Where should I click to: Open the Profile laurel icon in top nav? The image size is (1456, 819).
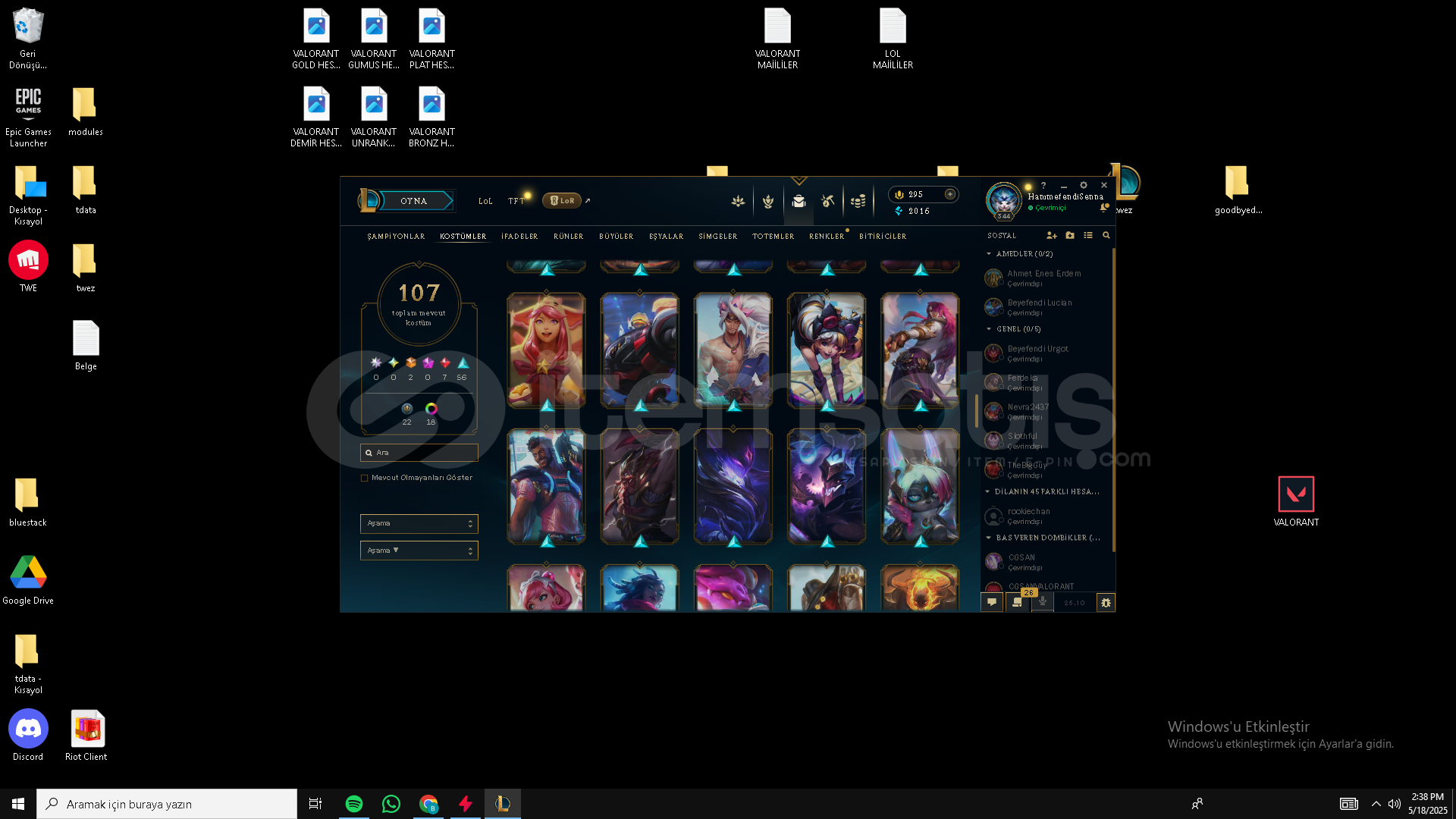768,201
